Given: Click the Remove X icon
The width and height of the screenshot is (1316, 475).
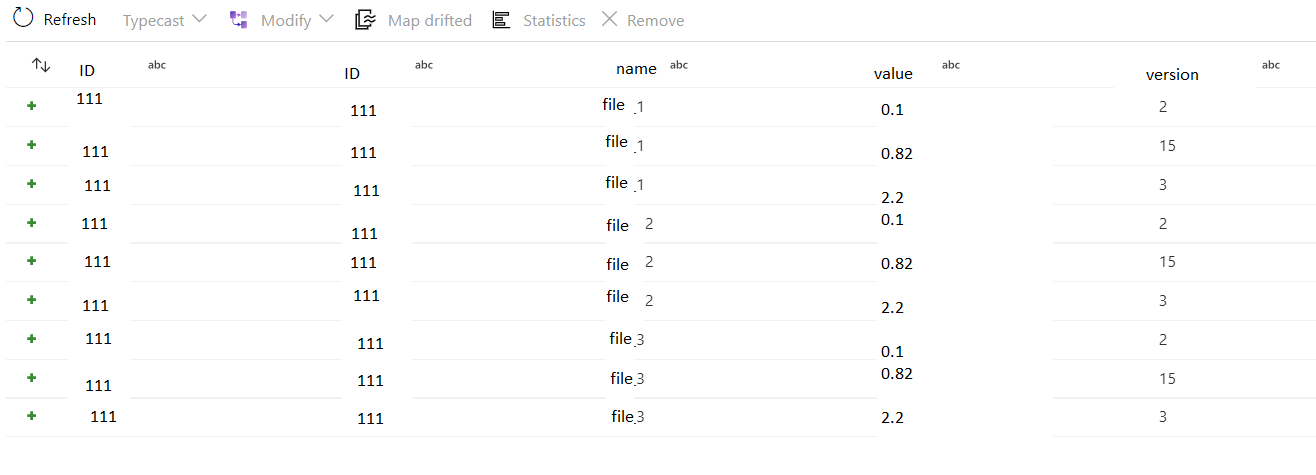Looking at the screenshot, I should click(609, 19).
